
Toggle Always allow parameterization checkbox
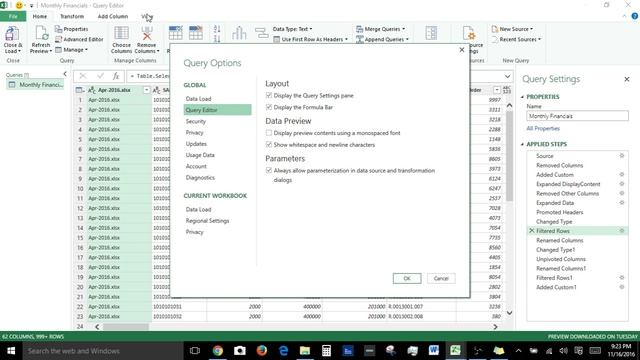(269, 170)
